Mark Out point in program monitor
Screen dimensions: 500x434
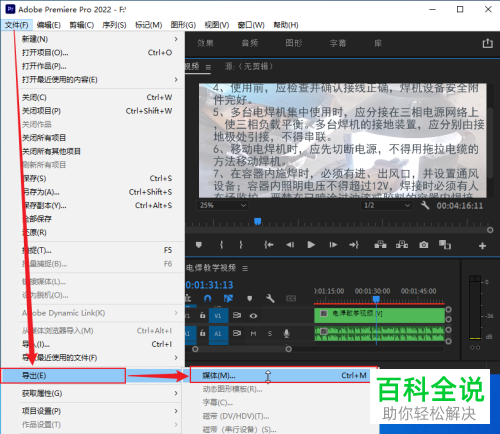241,245
